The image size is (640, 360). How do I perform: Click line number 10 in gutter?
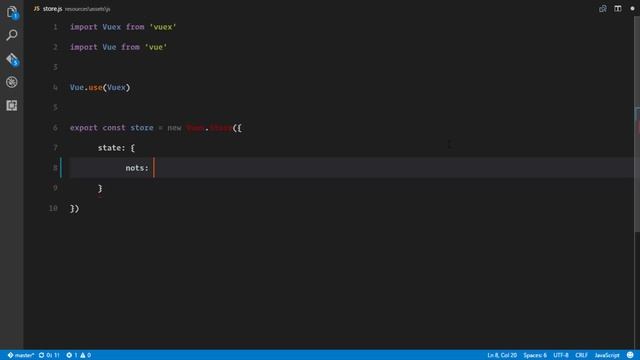pyautogui.click(x=53, y=208)
